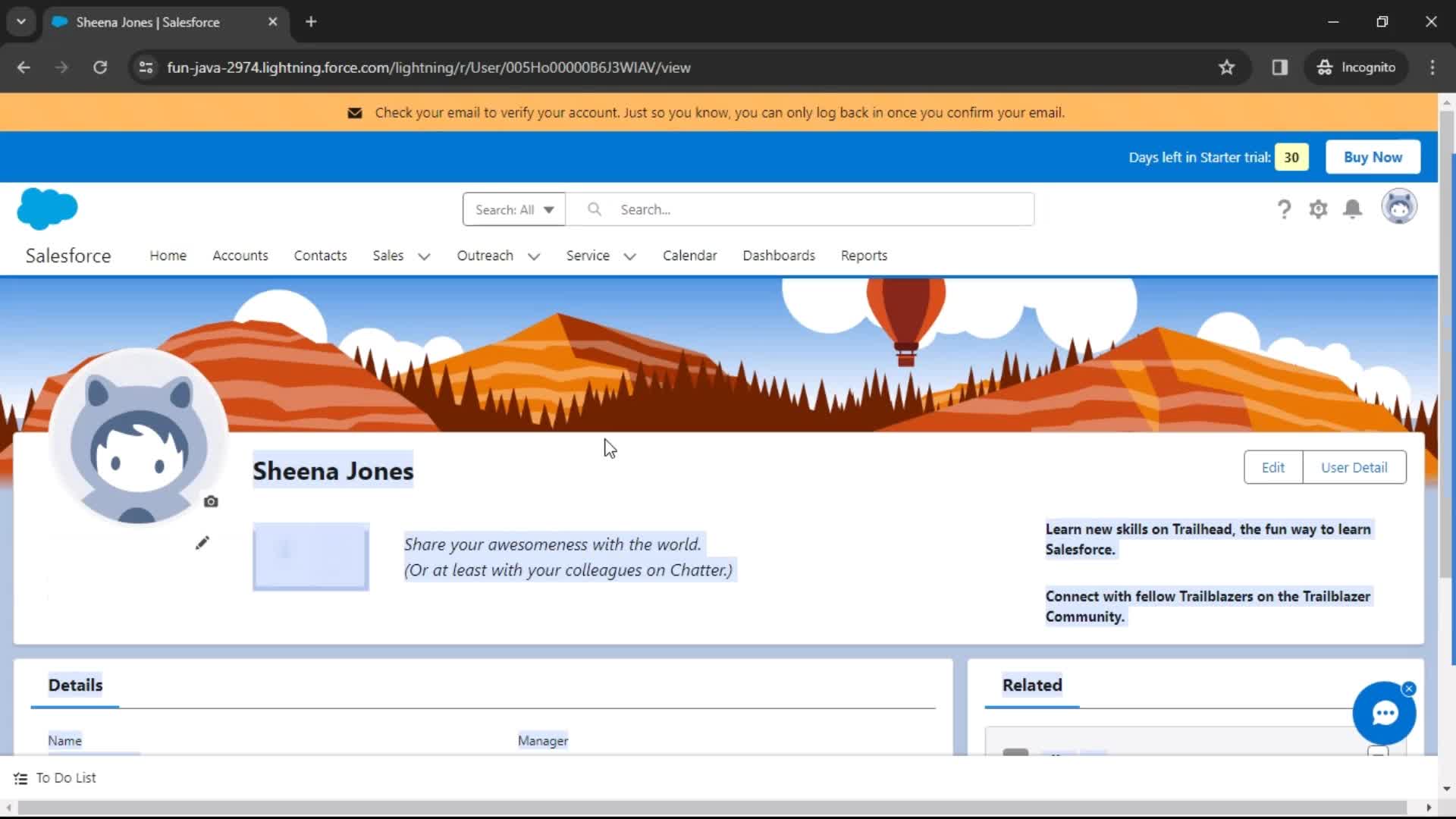
Task: Open the tab search dropdown arrow
Action: click(21, 22)
